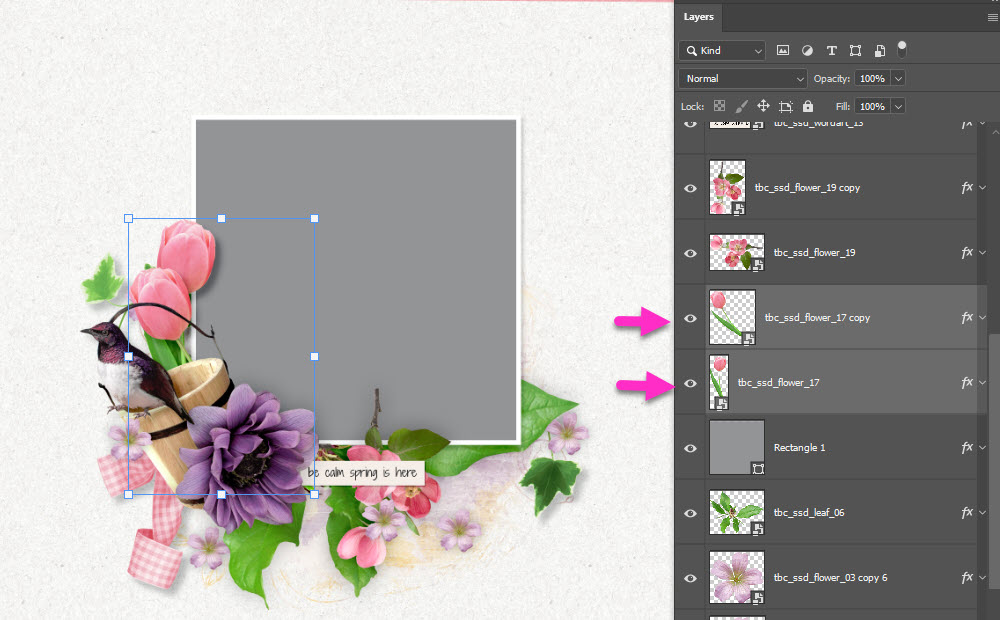Hide the tbc_ssd_flower_19 layer
This screenshot has height=620, width=1000.
690,253
